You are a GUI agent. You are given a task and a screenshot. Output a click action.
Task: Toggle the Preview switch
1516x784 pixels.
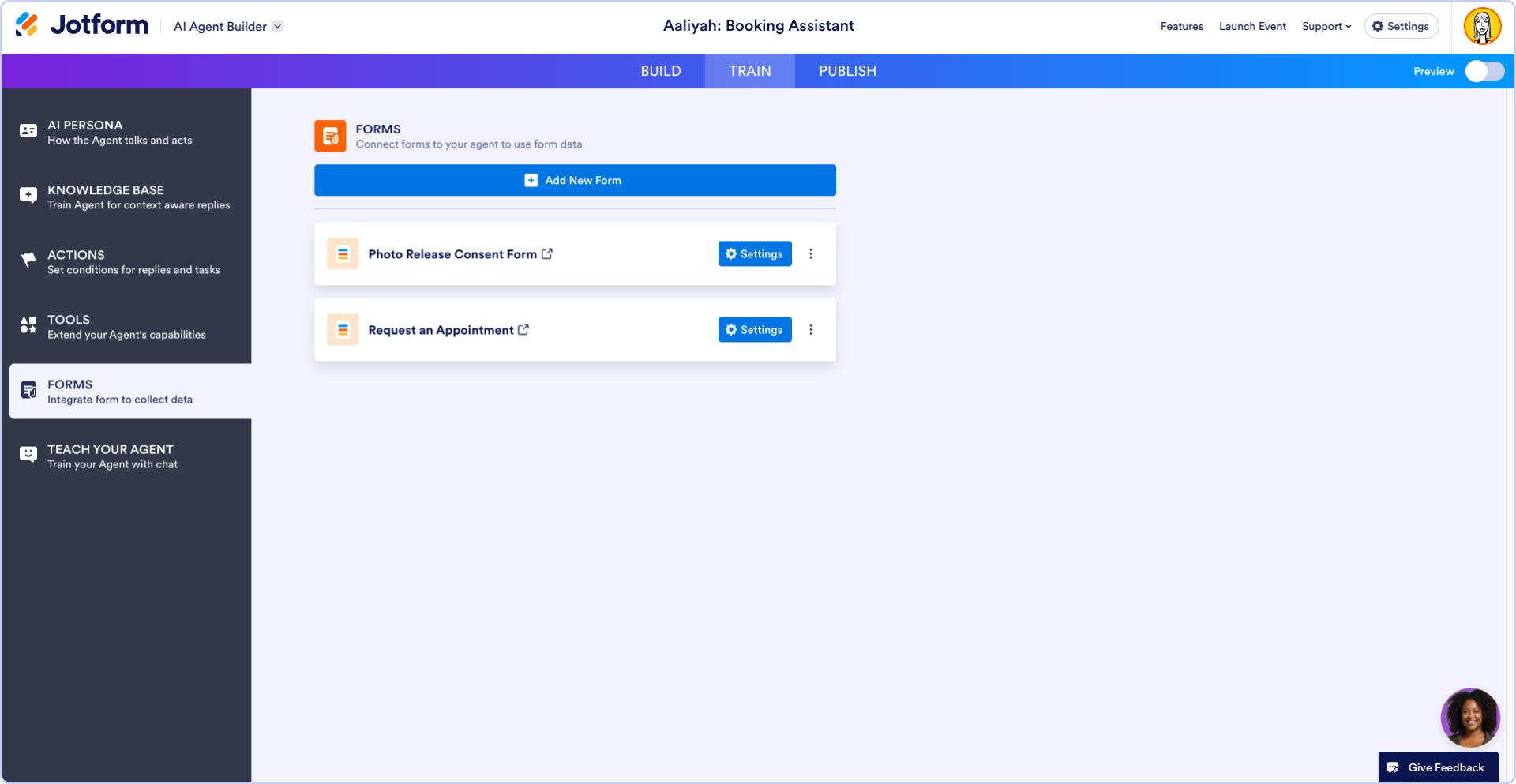point(1484,71)
